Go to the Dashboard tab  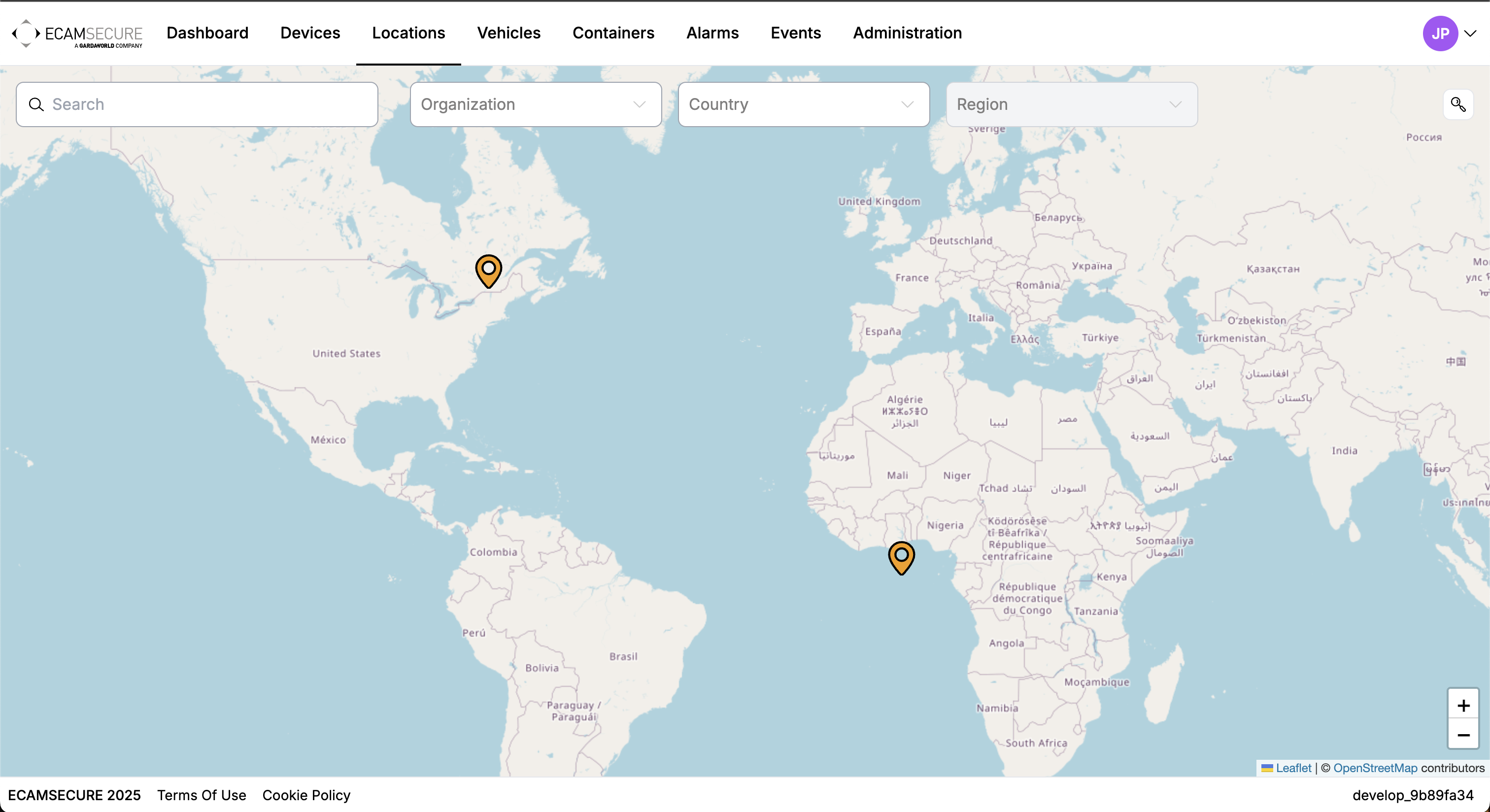207,33
